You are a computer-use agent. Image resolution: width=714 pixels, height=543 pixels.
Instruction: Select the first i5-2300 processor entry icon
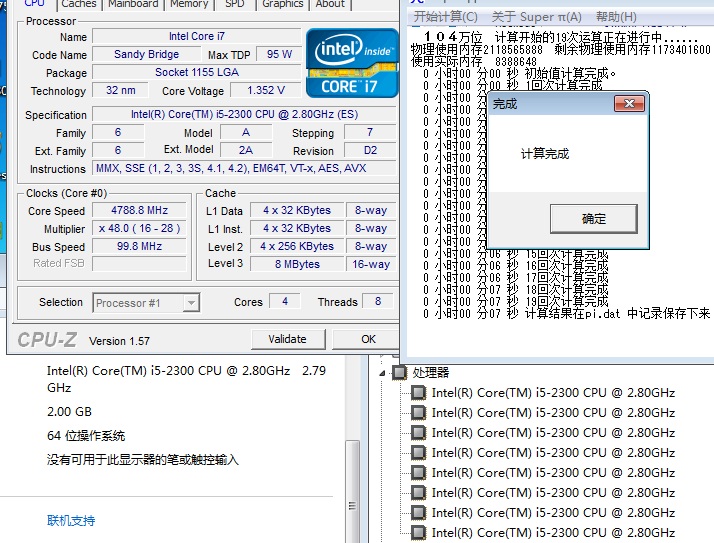click(418, 393)
